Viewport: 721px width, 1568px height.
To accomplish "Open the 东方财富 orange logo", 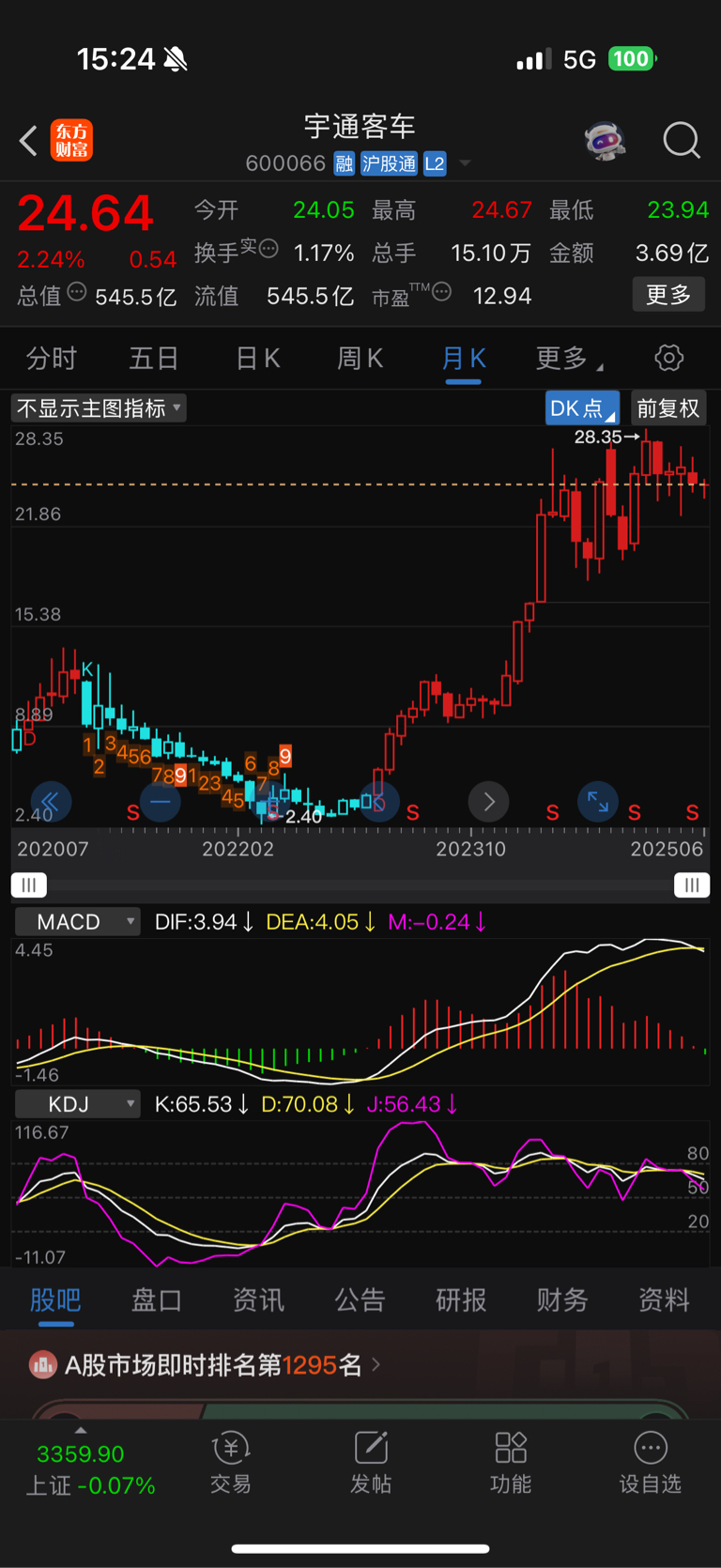I will 71,141.
